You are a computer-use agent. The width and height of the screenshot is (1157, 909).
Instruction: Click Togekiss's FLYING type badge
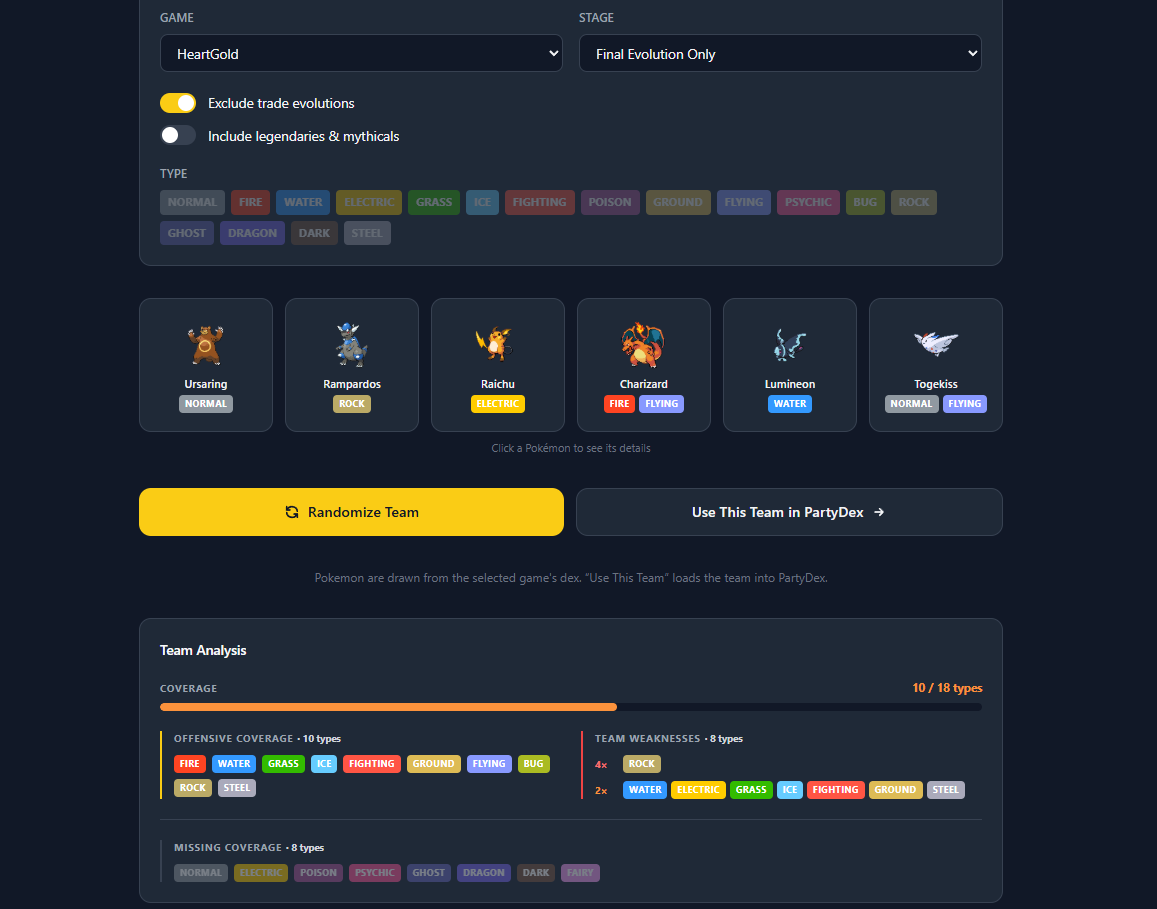coord(964,404)
